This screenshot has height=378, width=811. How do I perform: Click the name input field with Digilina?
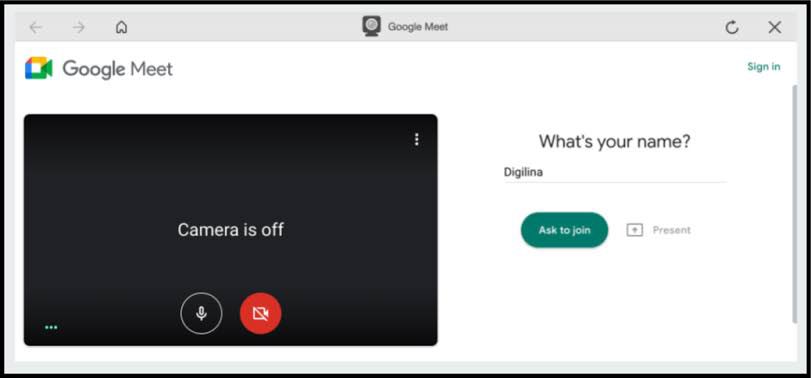tap(615, 173)
